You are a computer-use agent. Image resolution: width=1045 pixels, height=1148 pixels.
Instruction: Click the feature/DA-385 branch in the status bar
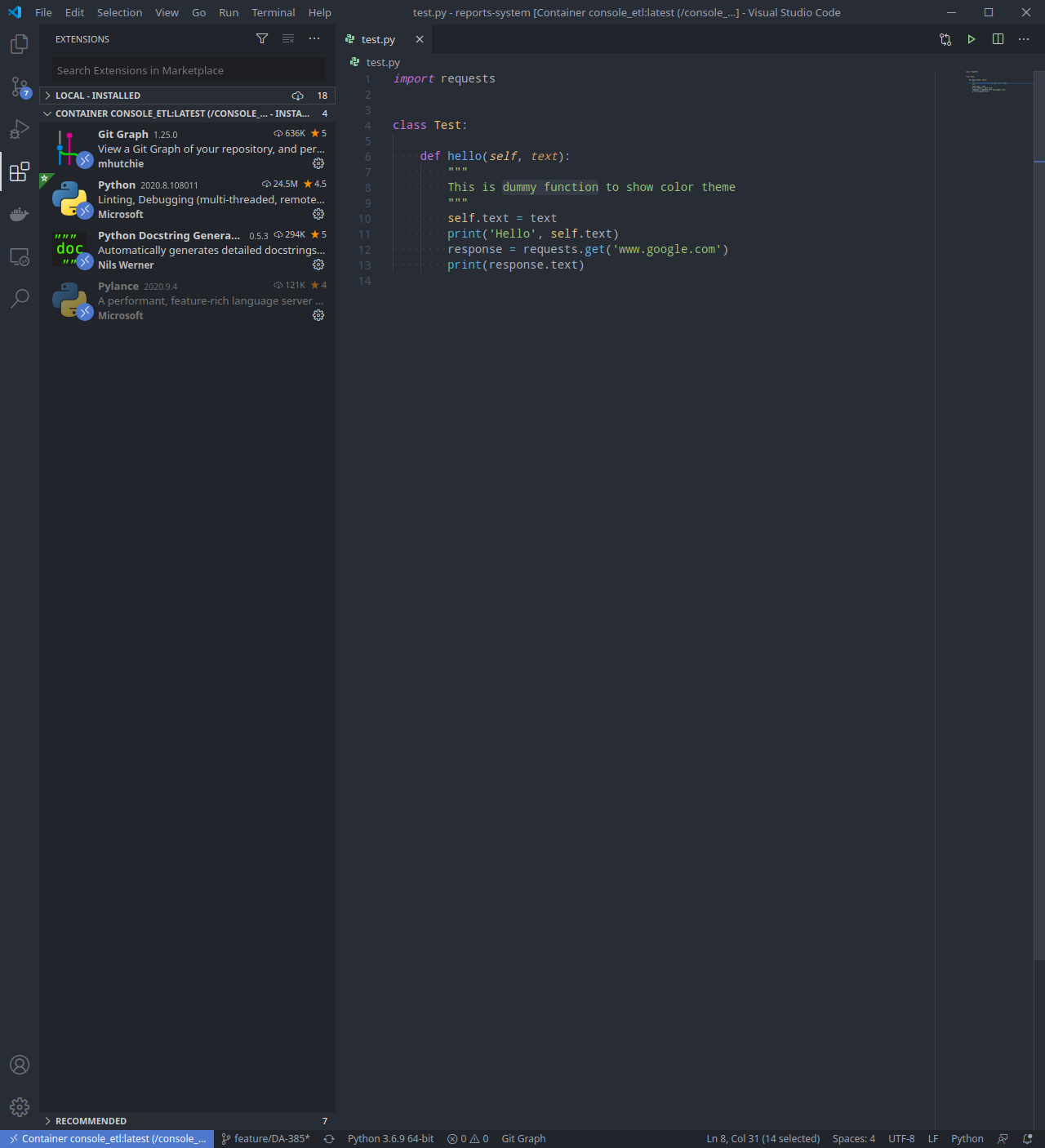point(267,1138)
